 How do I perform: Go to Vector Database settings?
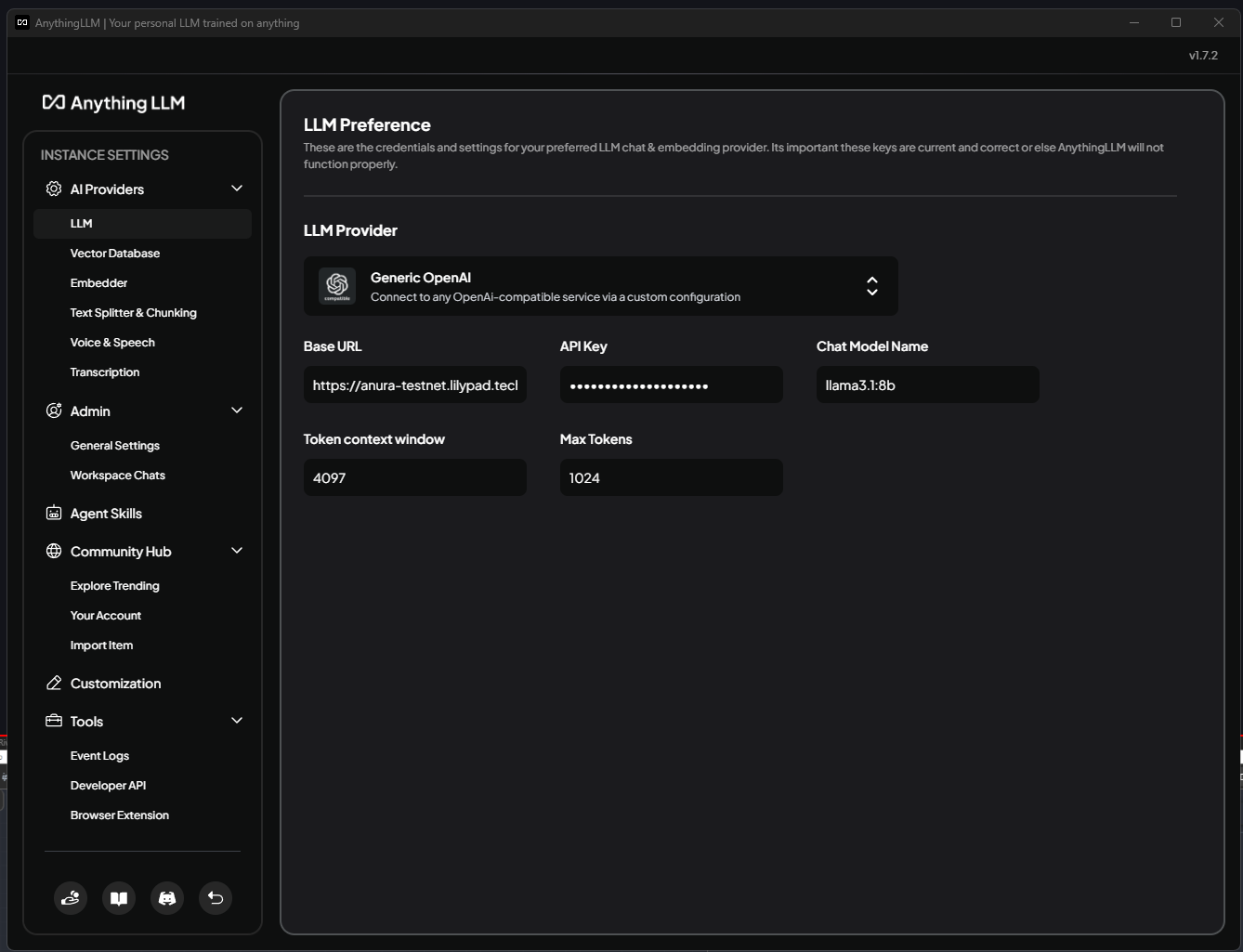(x=115, y=254)
